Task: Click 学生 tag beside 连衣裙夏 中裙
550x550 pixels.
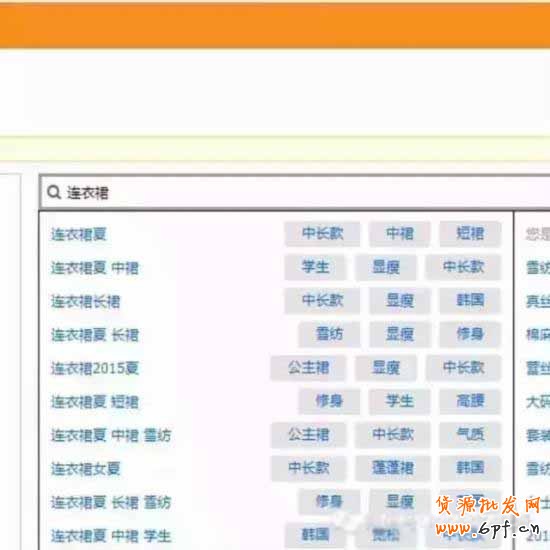Action: [315, 267]
